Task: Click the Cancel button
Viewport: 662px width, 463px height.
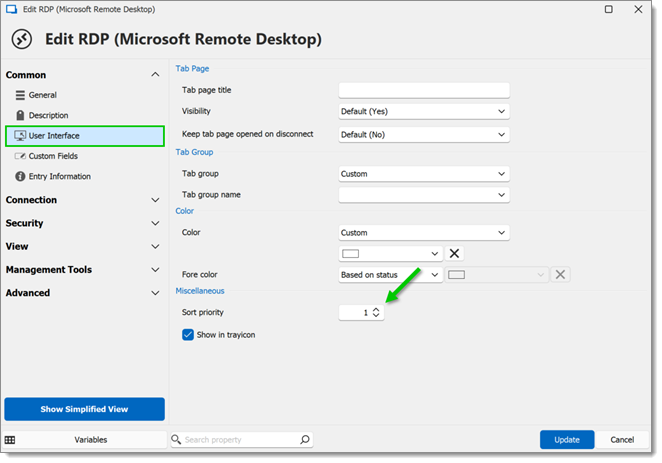Action: (622, 440)
